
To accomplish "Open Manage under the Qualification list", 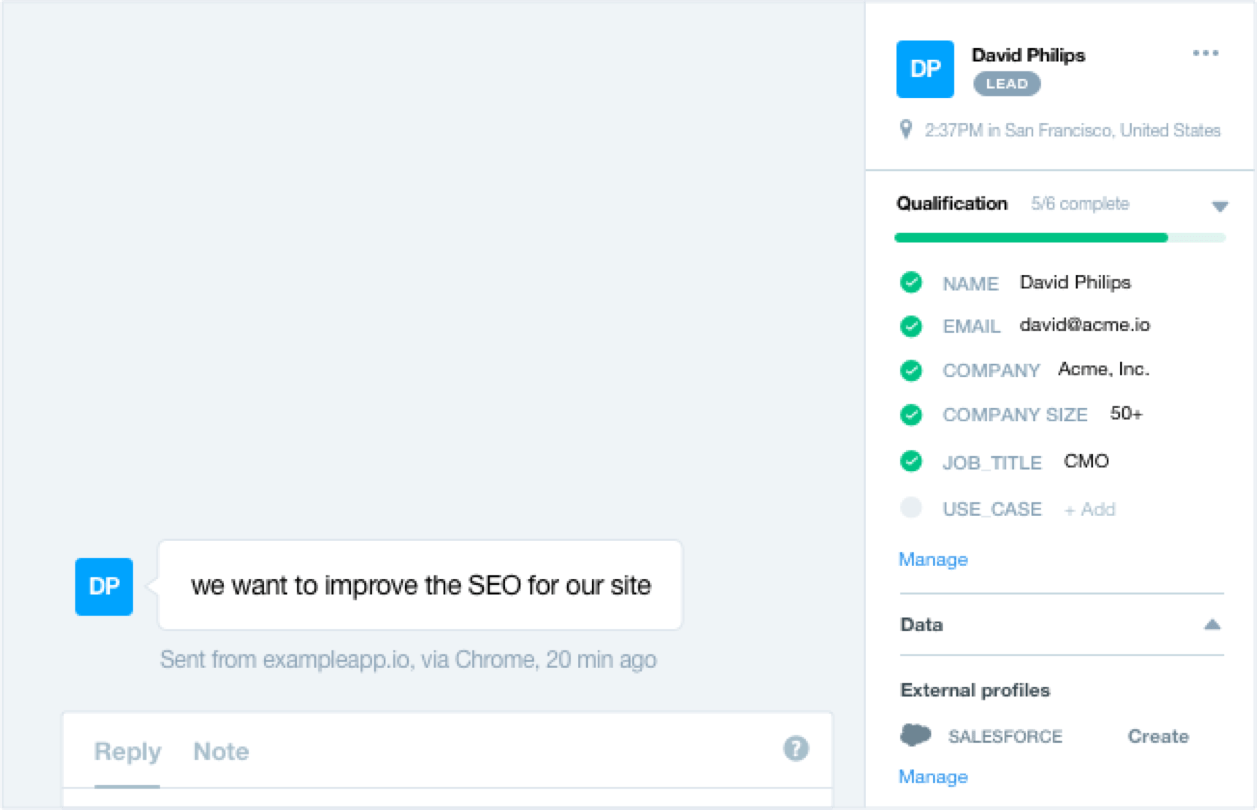I will (x=932, y=559).
